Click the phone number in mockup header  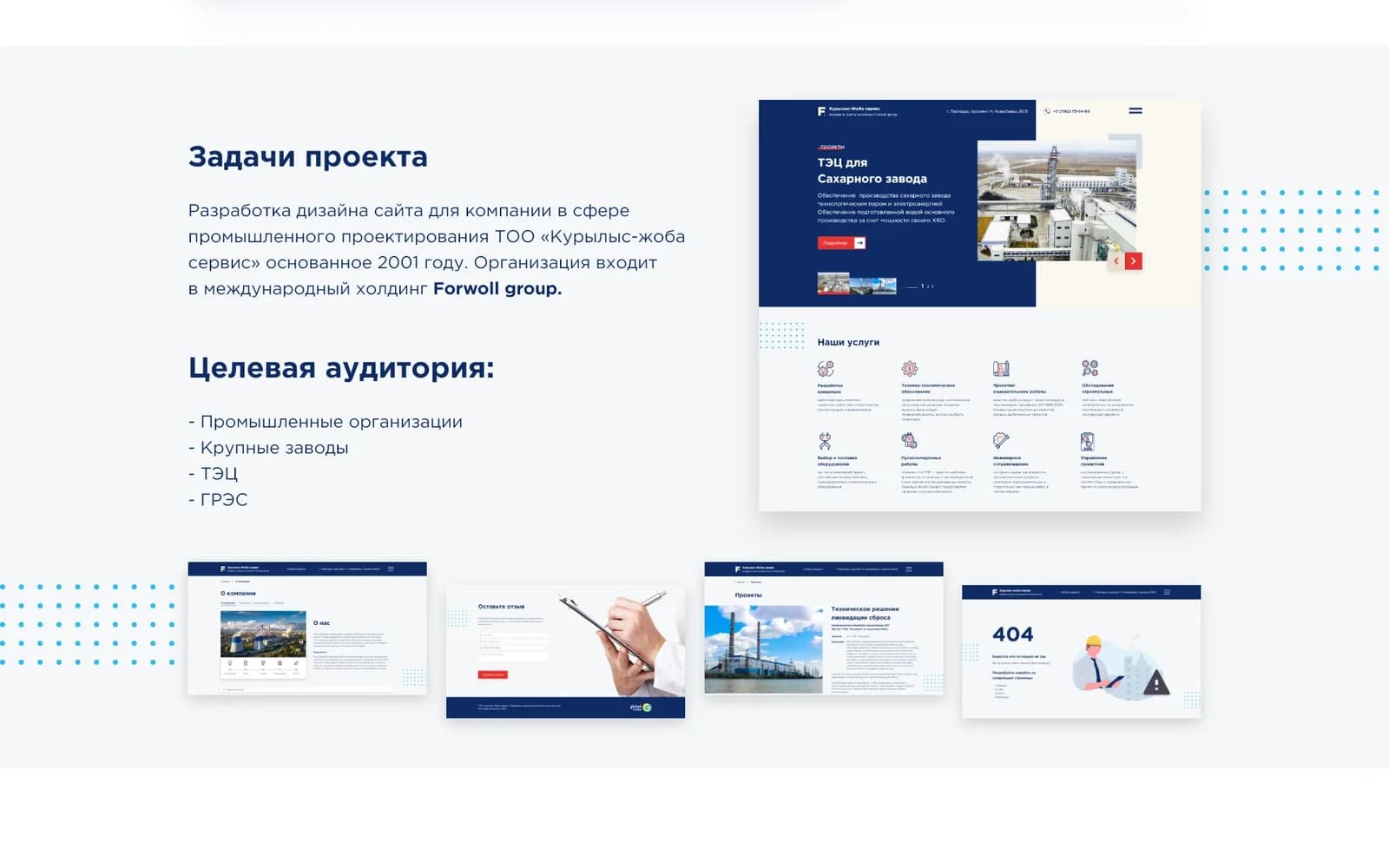click(x=1072, y=111)
